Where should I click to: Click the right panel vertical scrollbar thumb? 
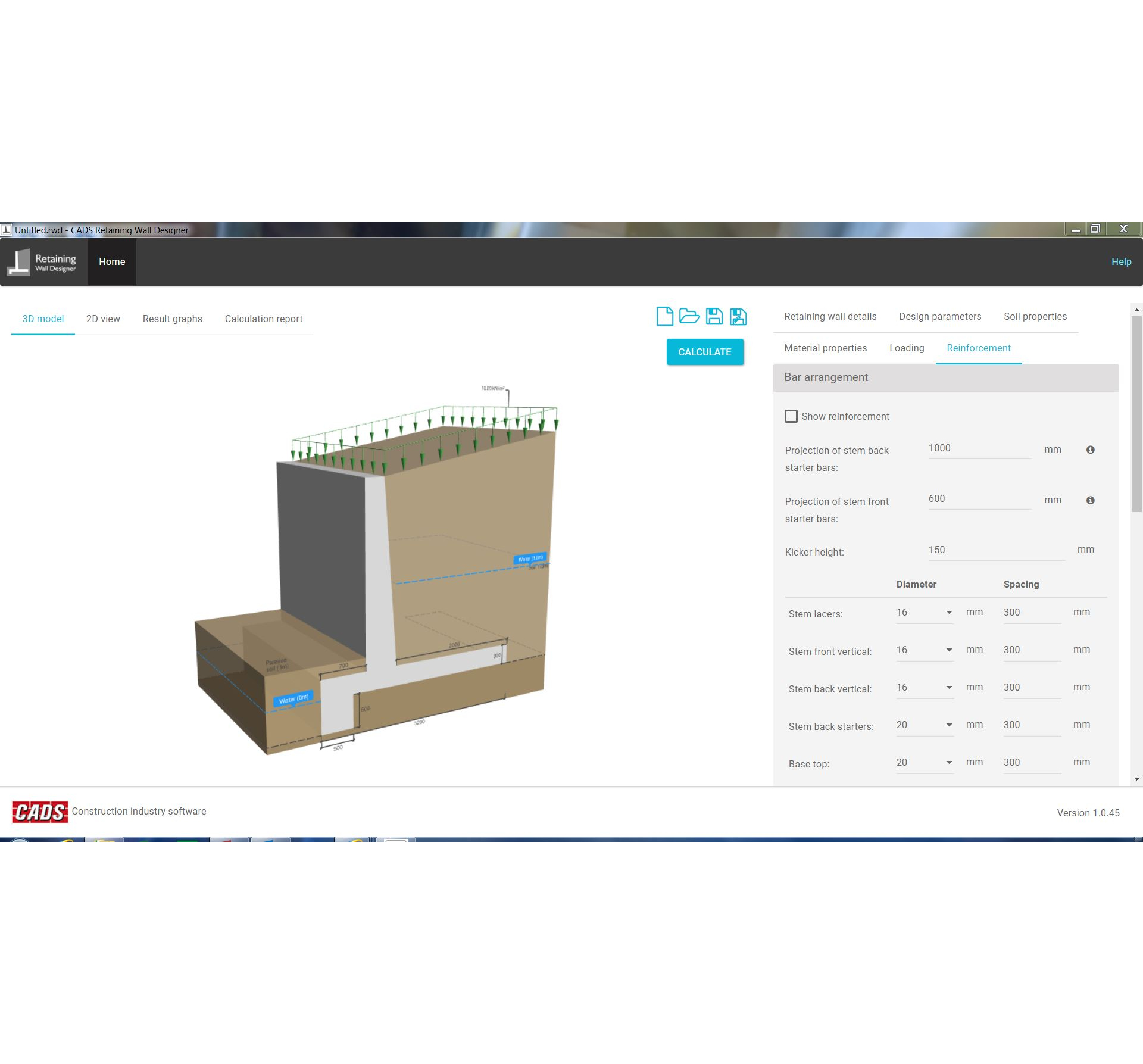(x=1136, y=414)
